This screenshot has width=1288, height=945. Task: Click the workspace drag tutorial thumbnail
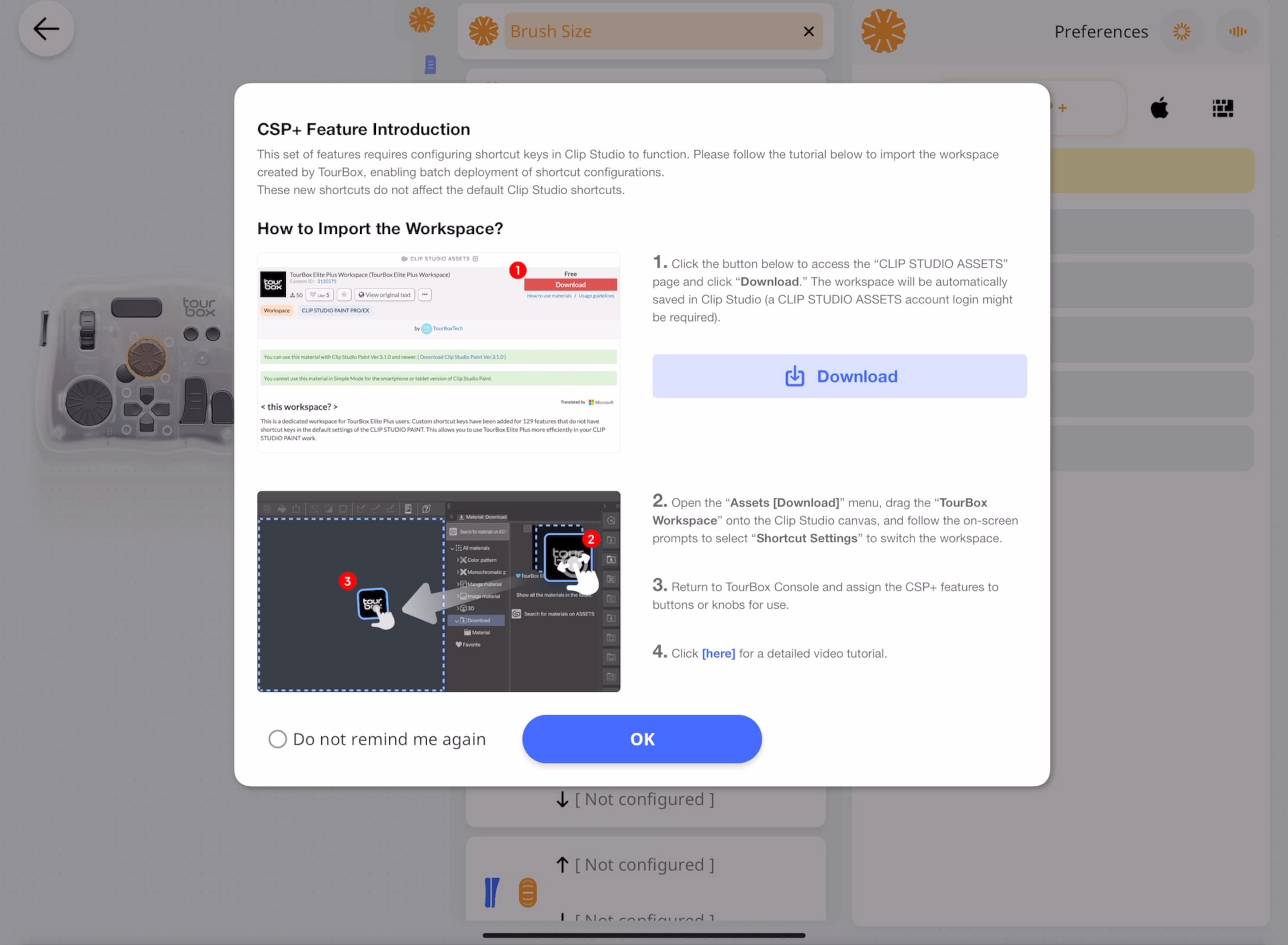click(438, 592)
